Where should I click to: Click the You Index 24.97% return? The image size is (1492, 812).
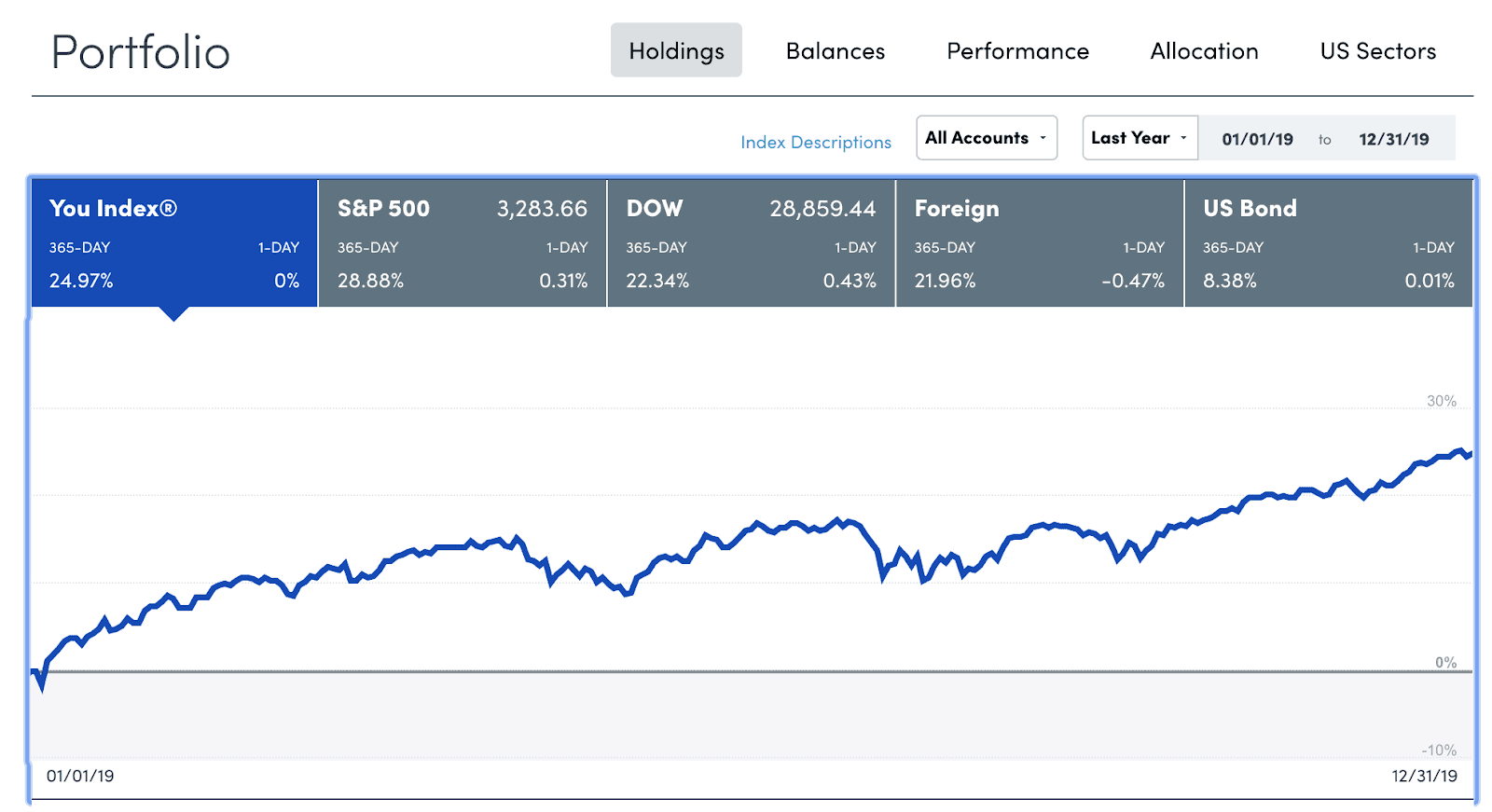[x=81, y=281]
